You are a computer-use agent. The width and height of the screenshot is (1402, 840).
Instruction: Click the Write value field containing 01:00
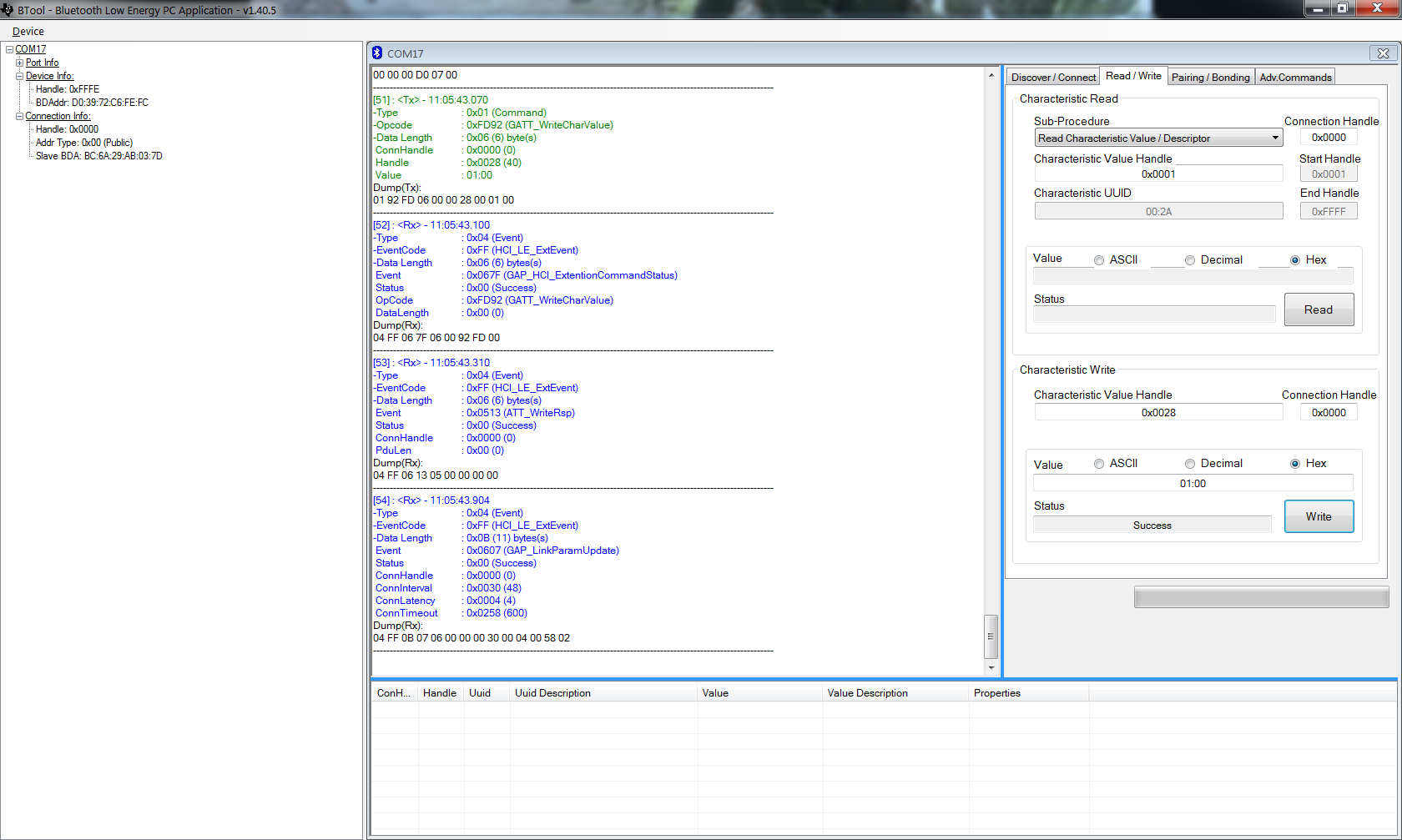click(x=1193, y=483)
